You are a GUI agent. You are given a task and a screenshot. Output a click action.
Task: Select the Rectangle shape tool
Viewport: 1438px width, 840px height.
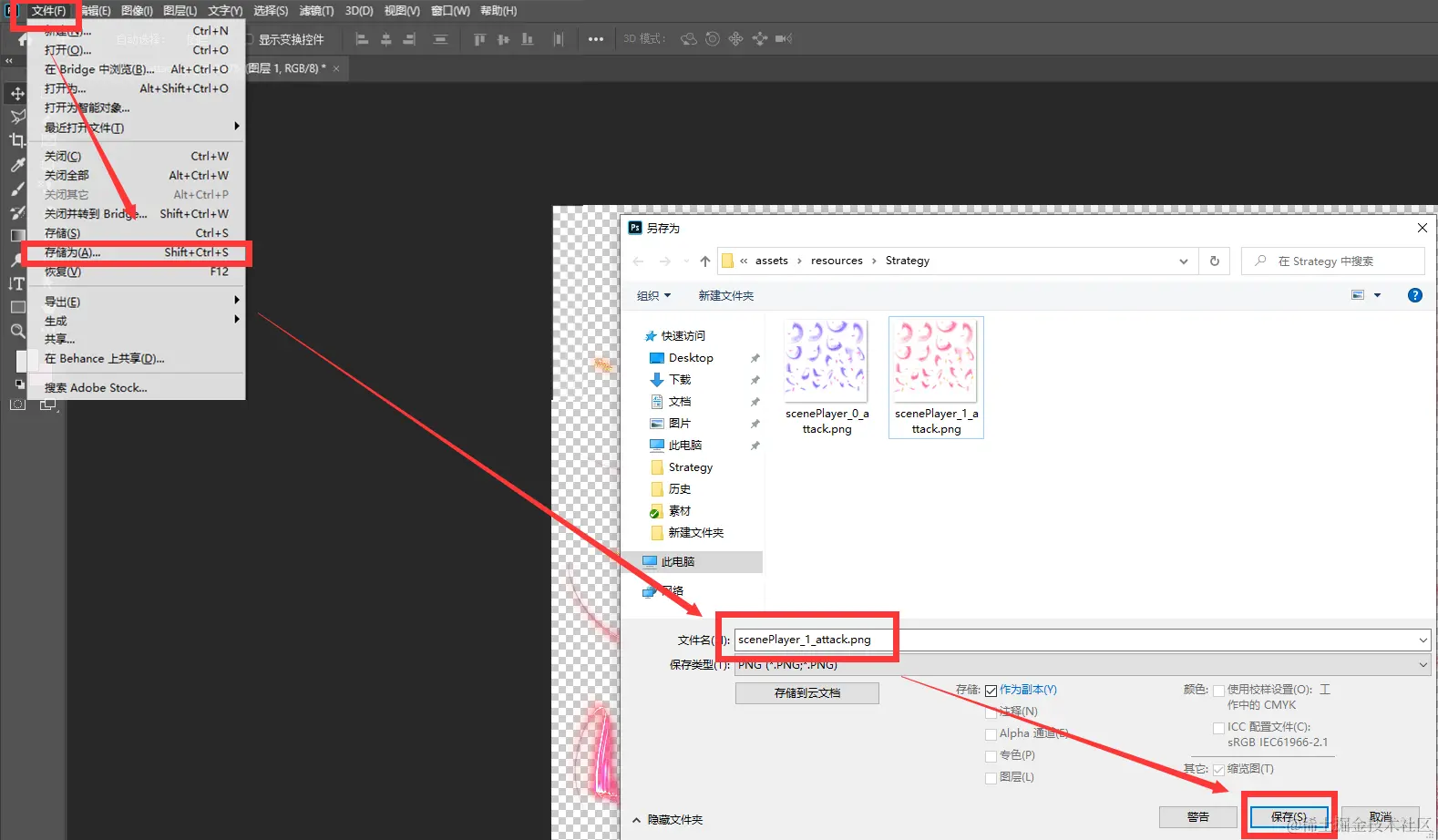17,308
